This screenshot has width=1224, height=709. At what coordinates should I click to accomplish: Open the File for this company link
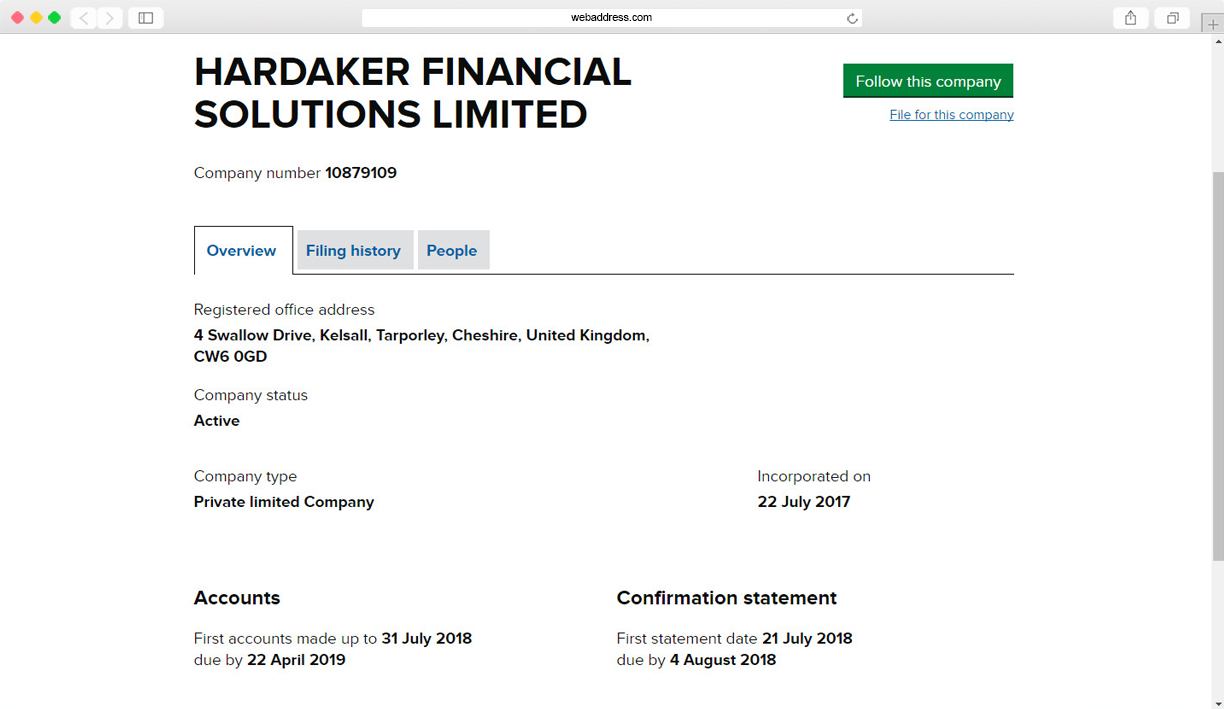951,115
